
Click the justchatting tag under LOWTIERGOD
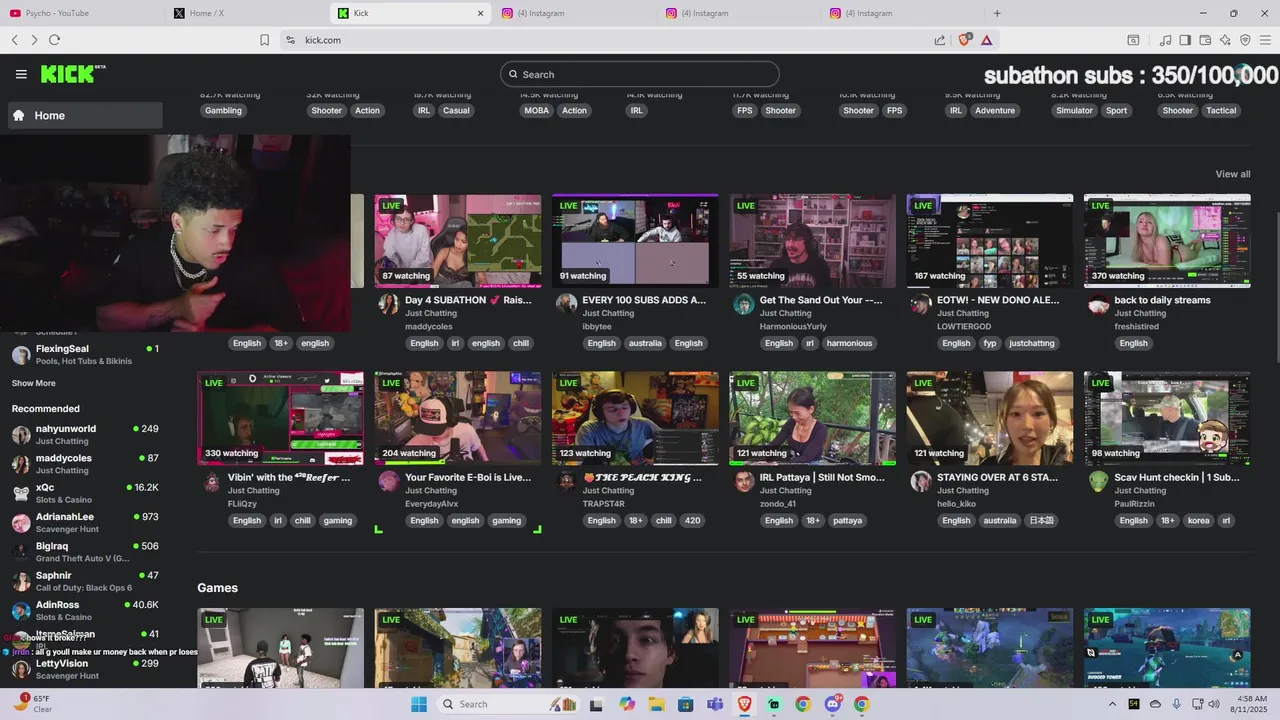click(x=1031, y=343)
